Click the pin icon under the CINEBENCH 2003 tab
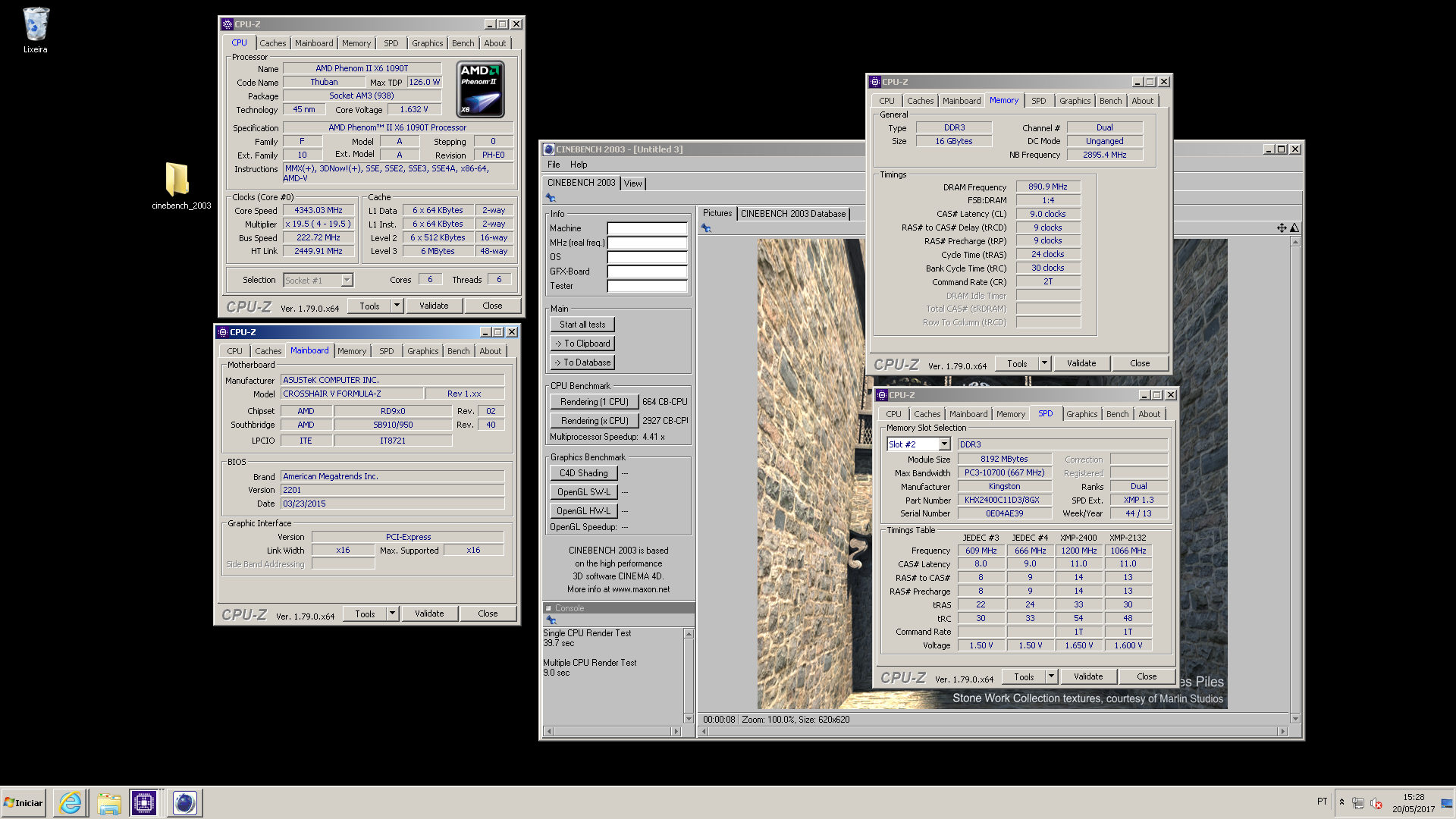 [x=551, y=198]
